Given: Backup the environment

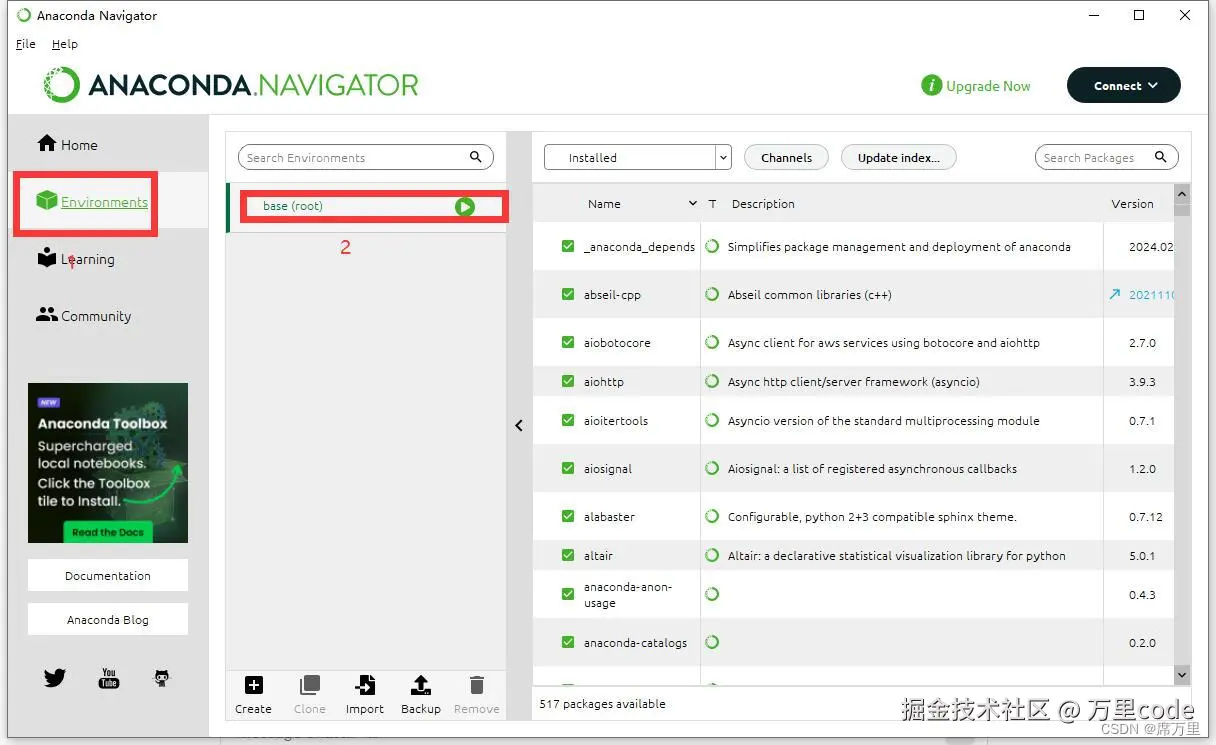Looking at the screenshot, I should point(421,695).
